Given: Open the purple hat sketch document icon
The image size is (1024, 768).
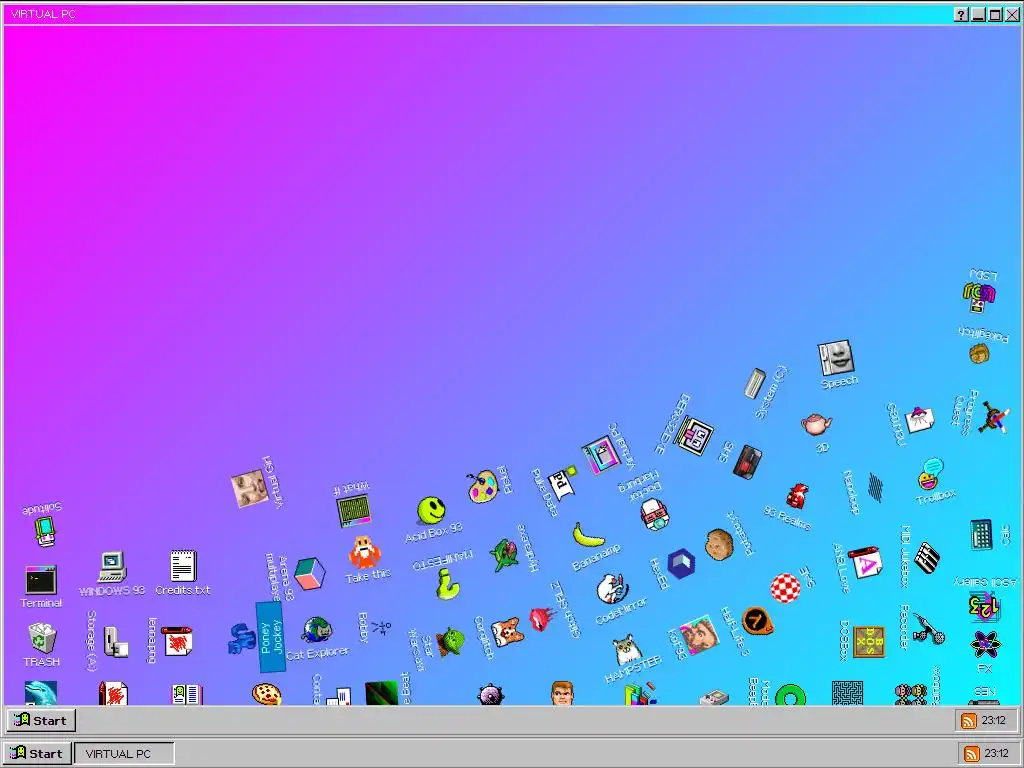Looking at the screenshot, I should click(x=920, y=420).
